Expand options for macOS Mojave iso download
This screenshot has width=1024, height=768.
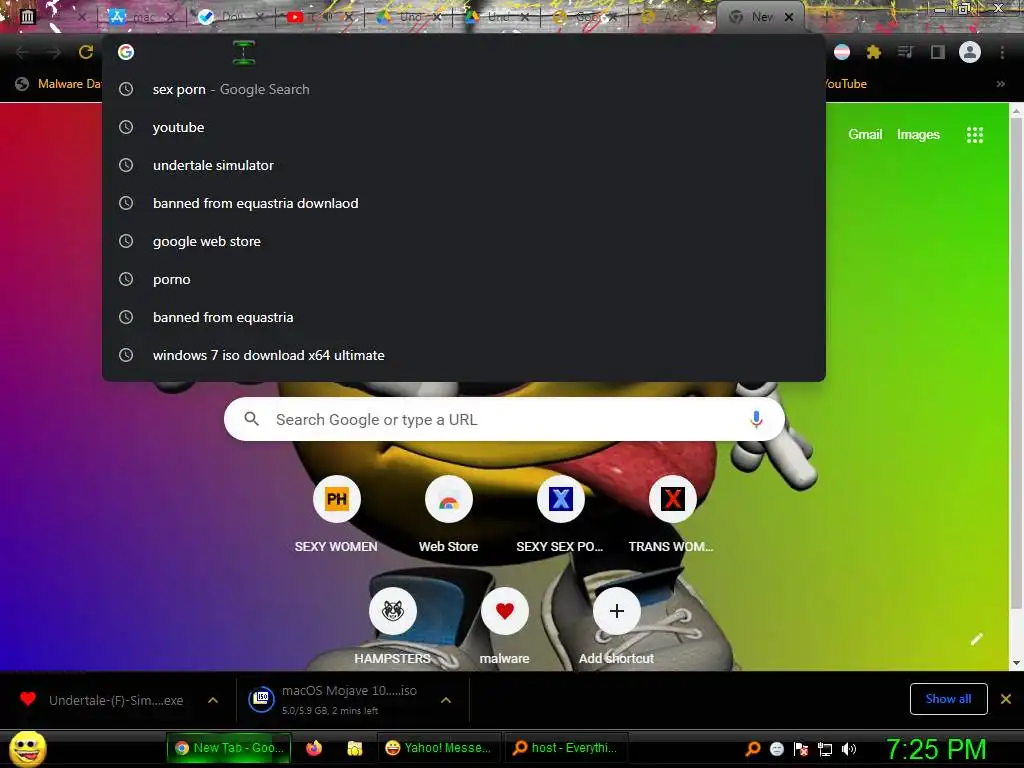tap(446, 700)
